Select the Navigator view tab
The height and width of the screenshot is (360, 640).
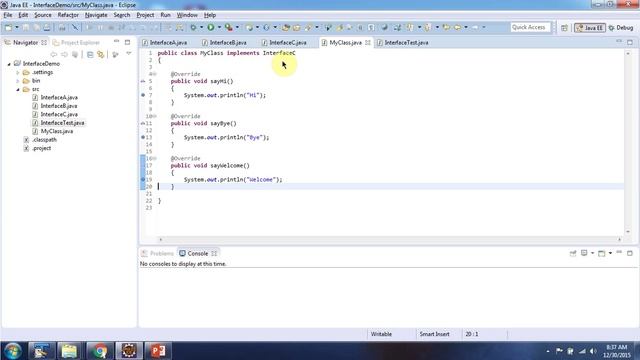pos(25,42)
